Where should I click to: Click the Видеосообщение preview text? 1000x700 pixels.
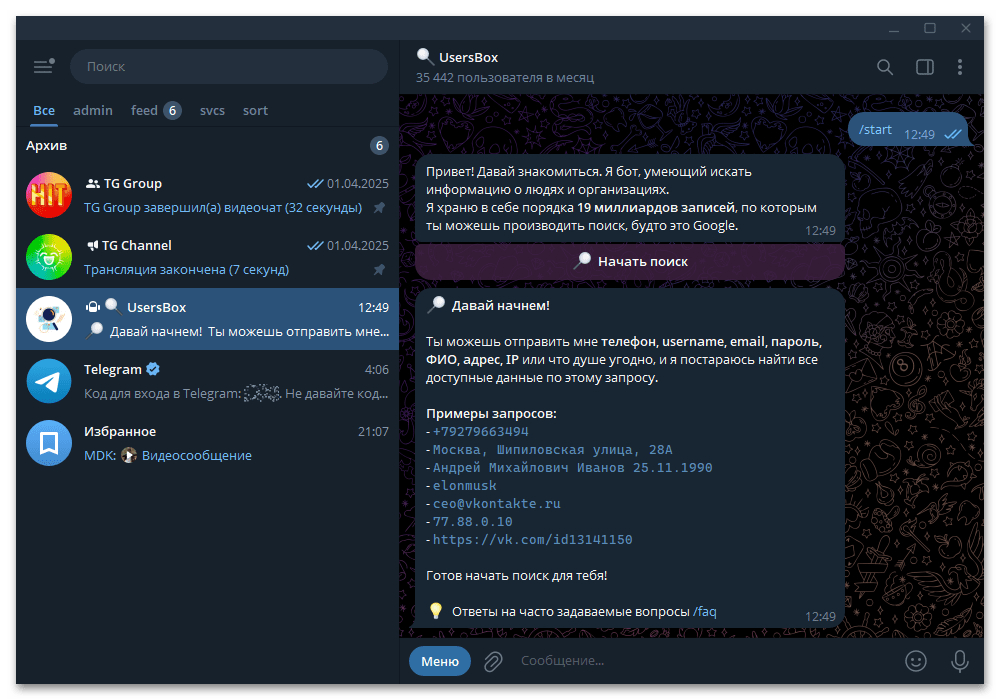tap(196, 455)
